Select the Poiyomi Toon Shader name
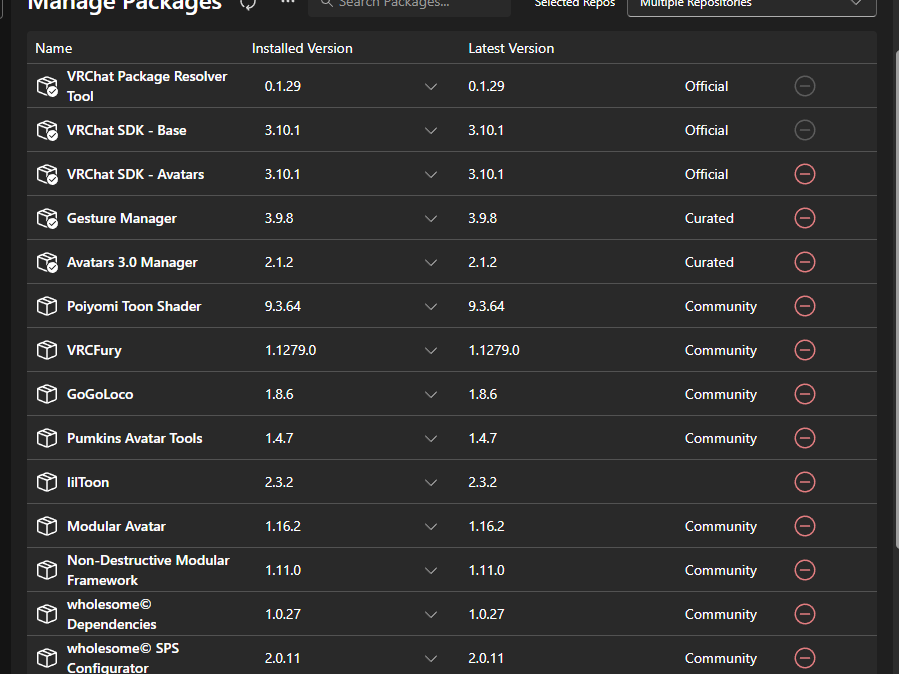The image size is (899, 674). 134,306
